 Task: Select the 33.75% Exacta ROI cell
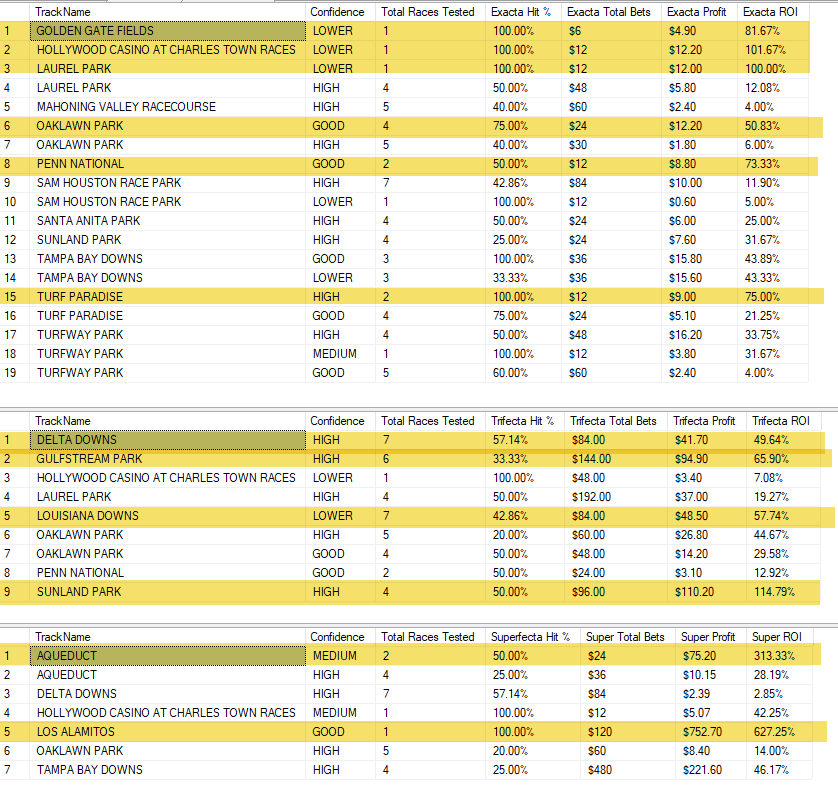coord(772,335)
